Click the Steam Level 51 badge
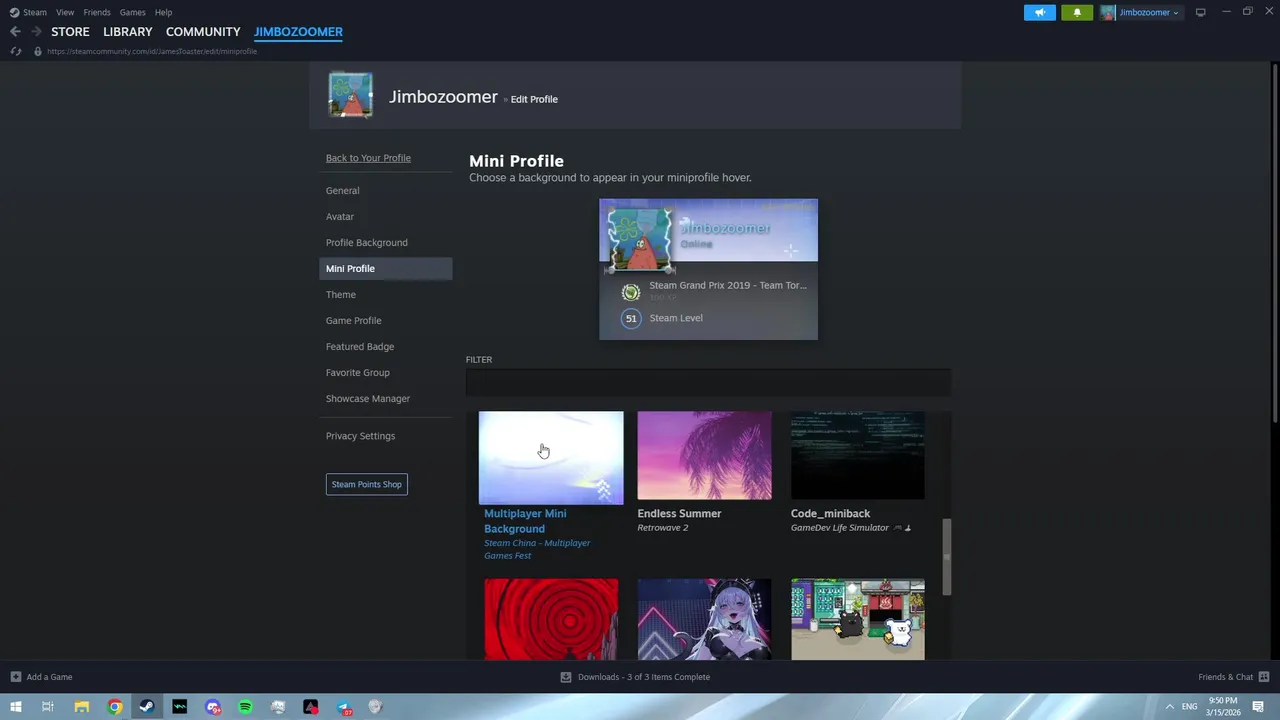 pos(630,318)
